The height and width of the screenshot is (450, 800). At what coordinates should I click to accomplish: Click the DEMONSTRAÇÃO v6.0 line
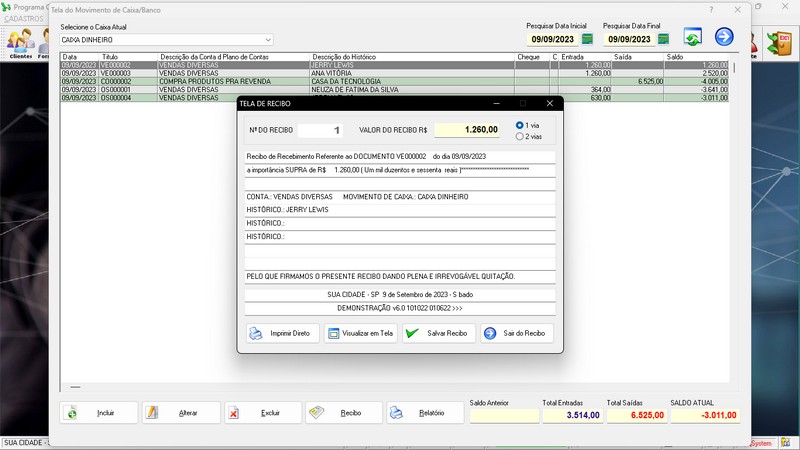400,308
